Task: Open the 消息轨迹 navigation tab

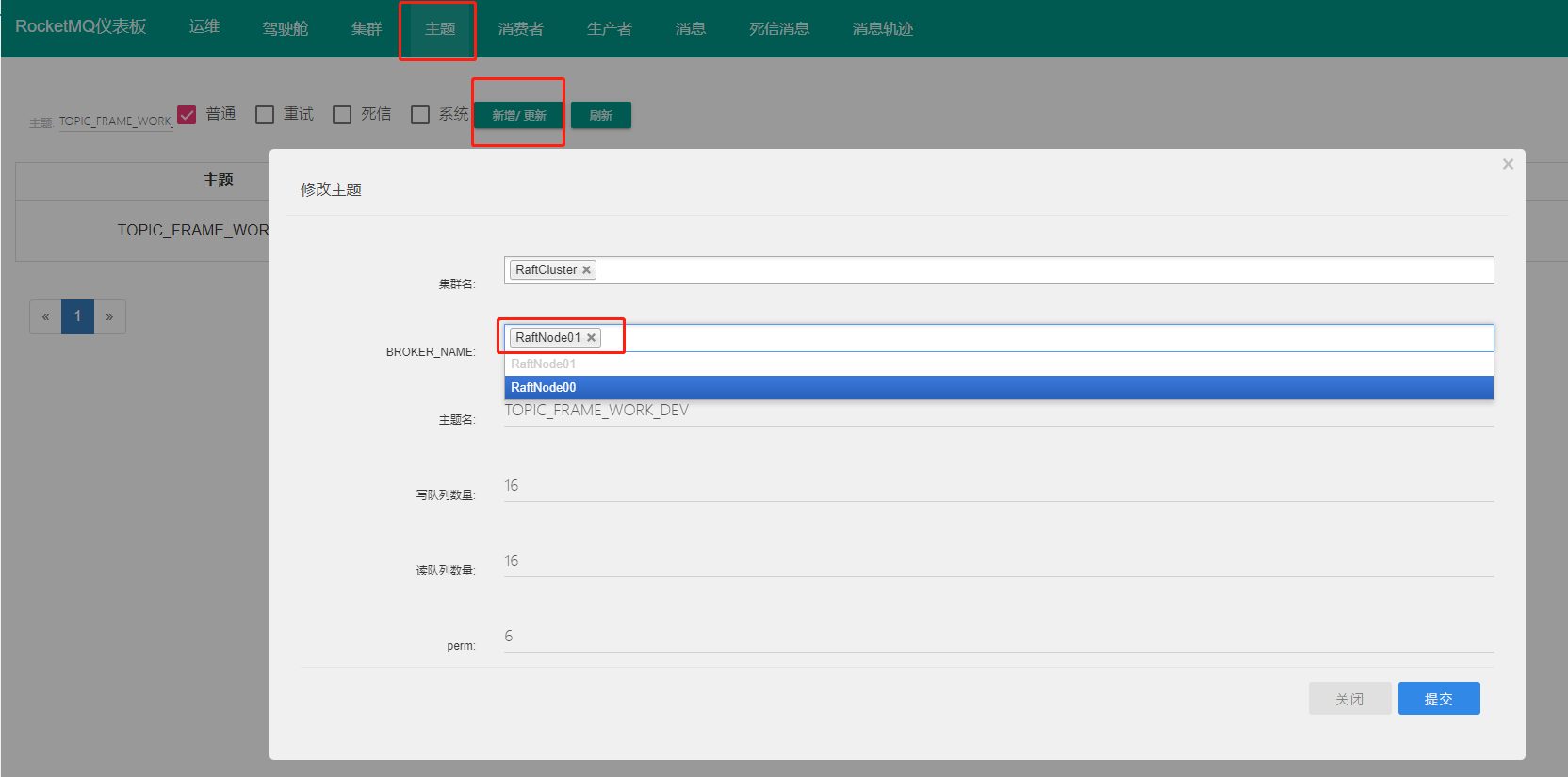Action: pyautogui.click(x=883, y=29)
